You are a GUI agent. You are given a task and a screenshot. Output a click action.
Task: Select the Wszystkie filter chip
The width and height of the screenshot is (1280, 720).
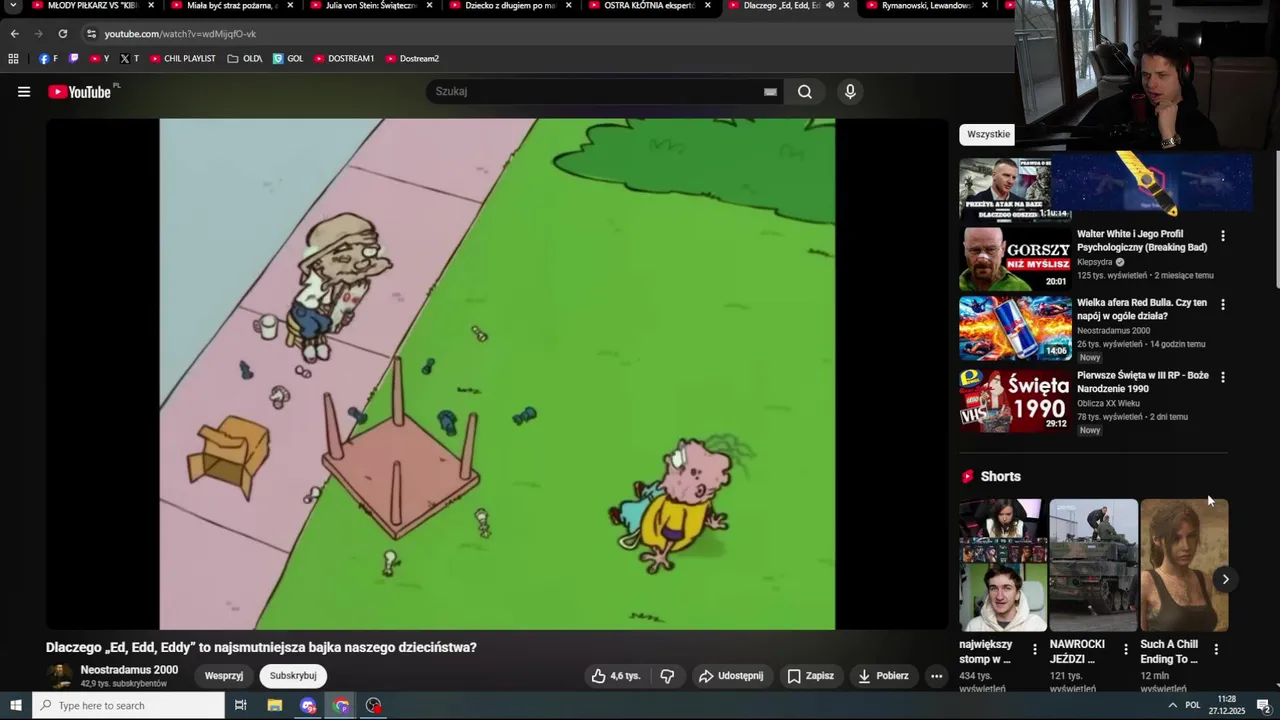tap(988, 134)
